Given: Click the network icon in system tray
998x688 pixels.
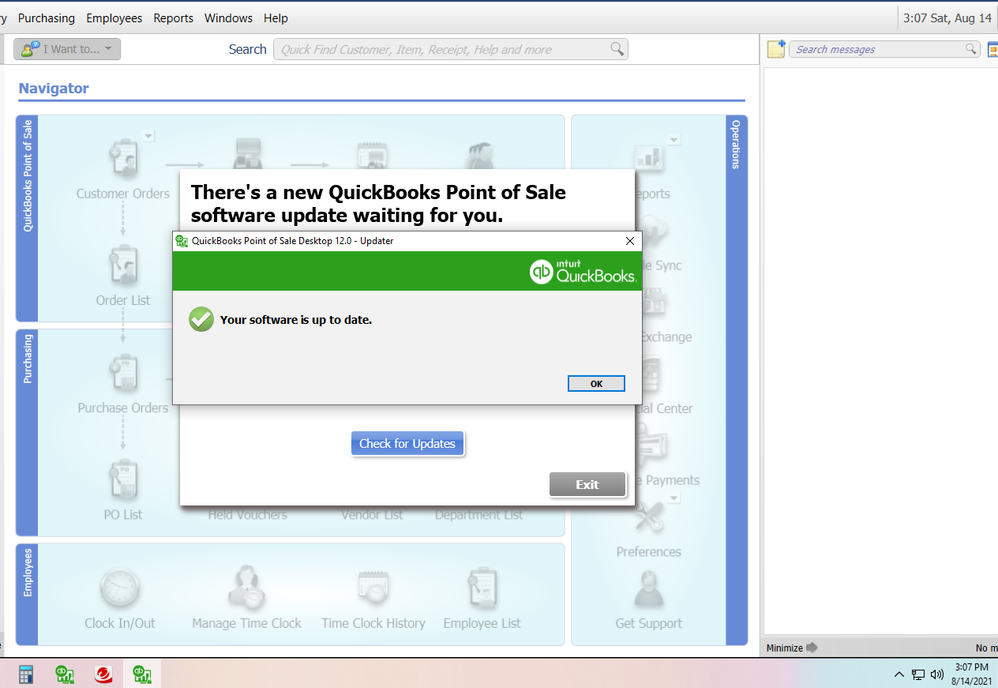Looking at the screenshot, I should click(x=918, y=675).
